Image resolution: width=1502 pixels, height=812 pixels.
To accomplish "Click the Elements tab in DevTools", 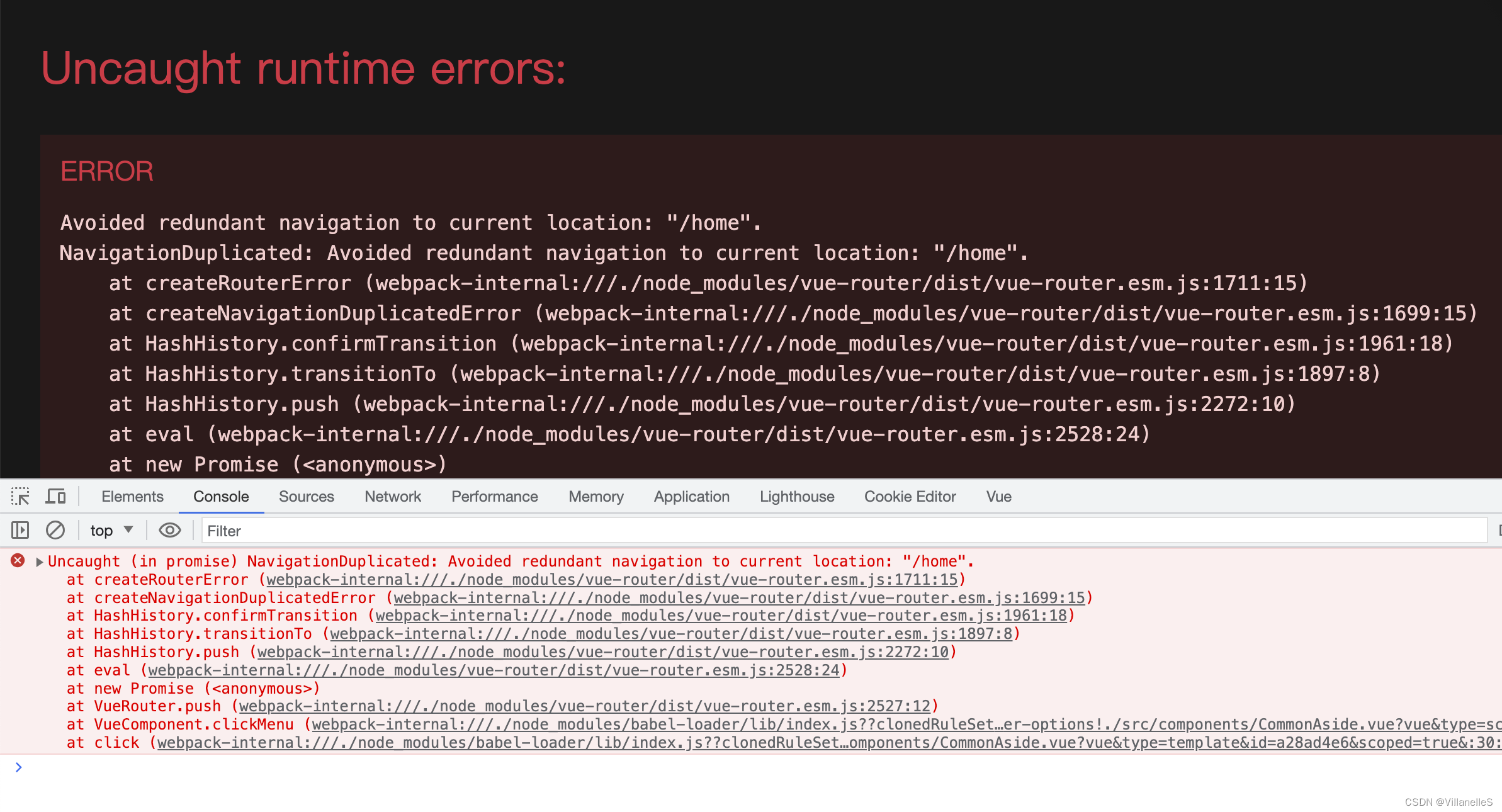I will [x=132, y=497].
